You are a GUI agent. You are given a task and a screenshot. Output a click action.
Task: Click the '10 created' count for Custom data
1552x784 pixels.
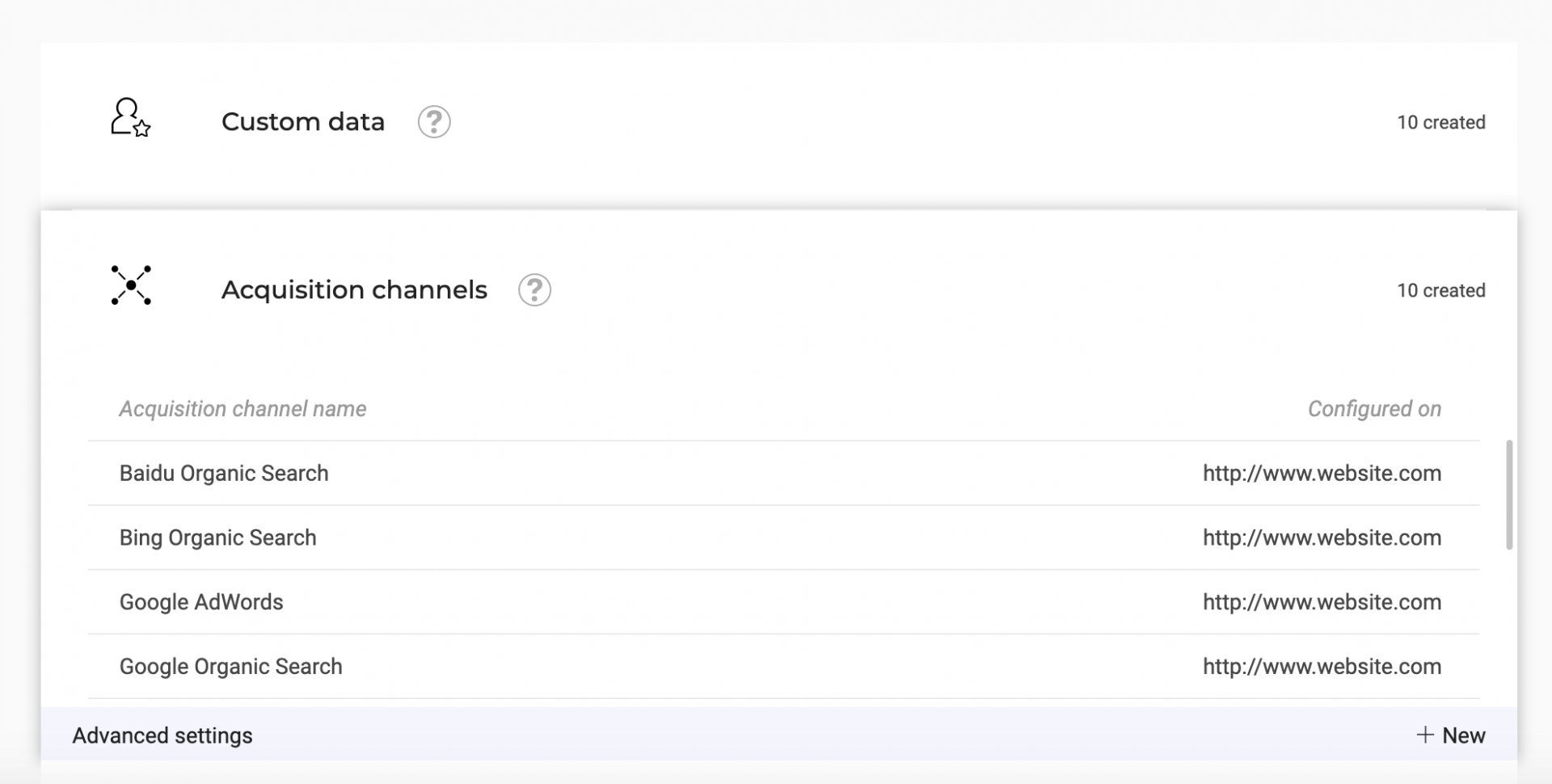(x=1441, y=122)
